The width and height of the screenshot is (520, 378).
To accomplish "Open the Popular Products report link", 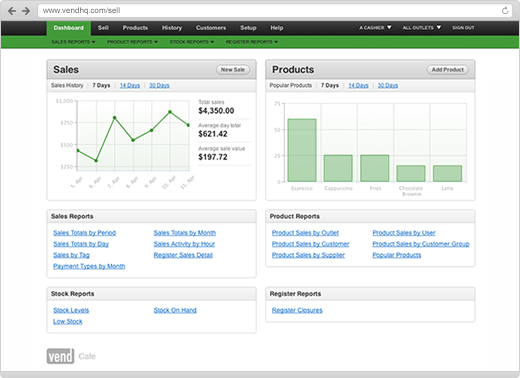I will pyautogui.click(x=397, y=255).
